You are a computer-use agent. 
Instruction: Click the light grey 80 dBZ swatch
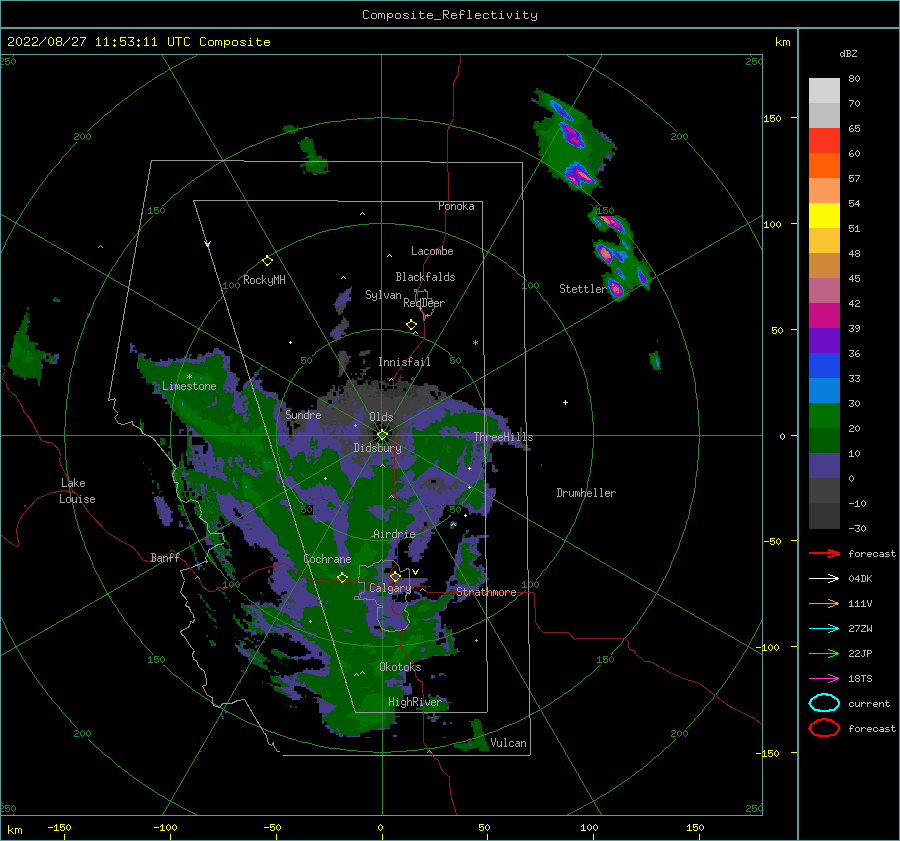(824, 90)
